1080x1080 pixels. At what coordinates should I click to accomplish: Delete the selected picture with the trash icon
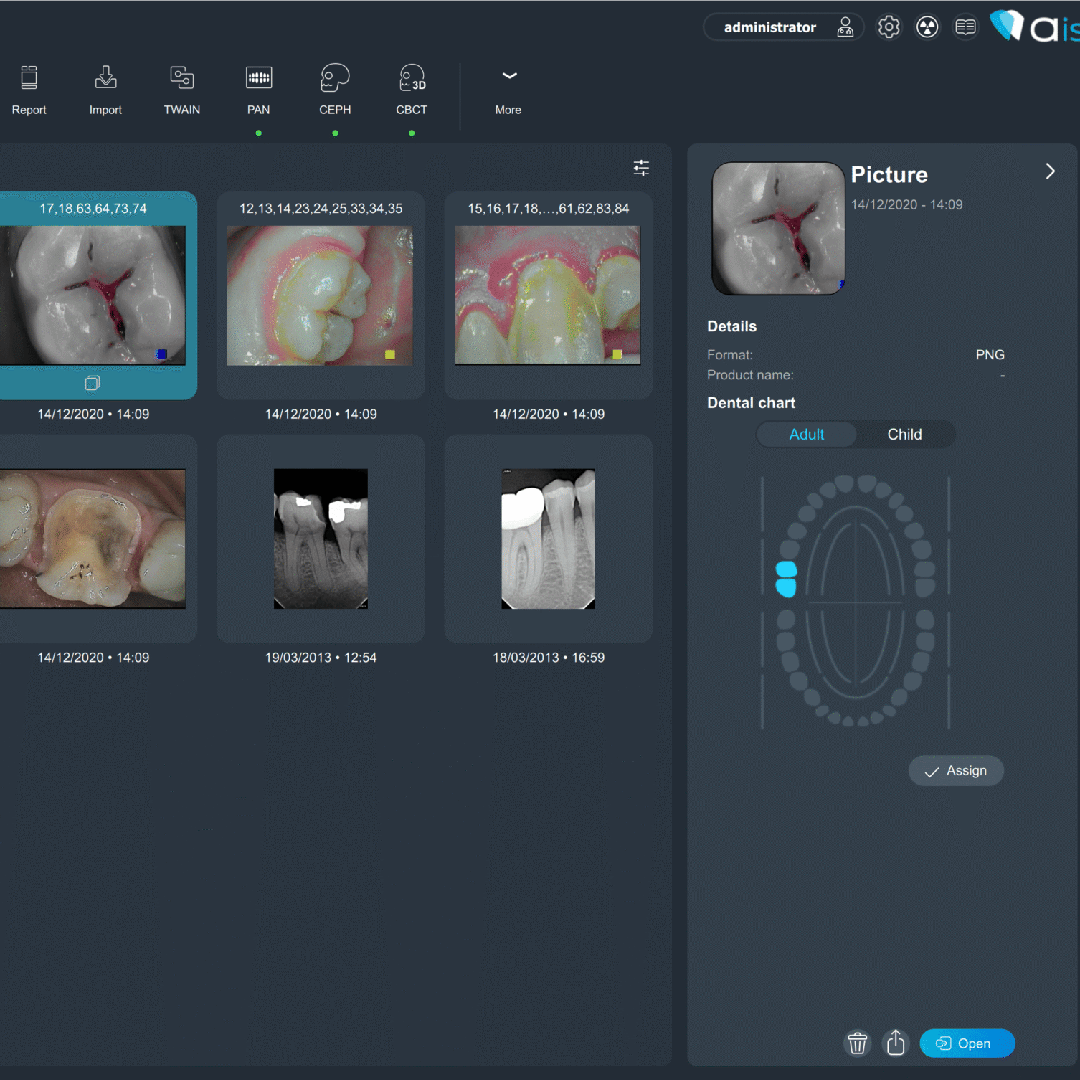[857, 1043]
